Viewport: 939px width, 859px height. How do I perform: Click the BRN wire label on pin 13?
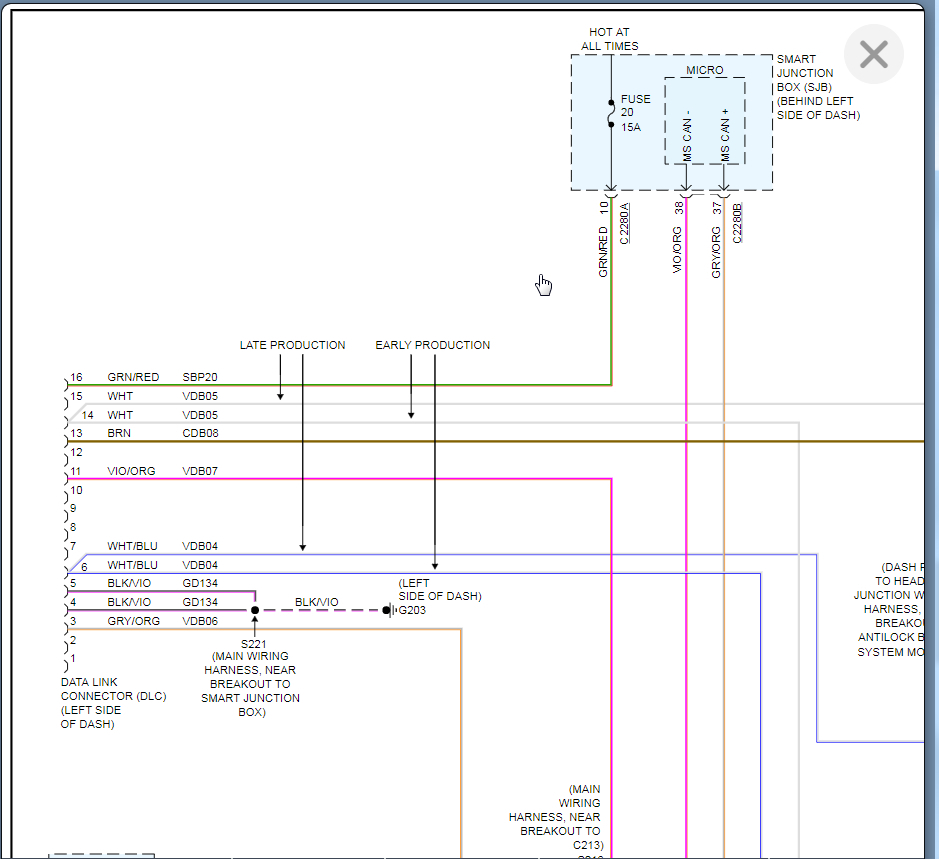click(119, 433)
